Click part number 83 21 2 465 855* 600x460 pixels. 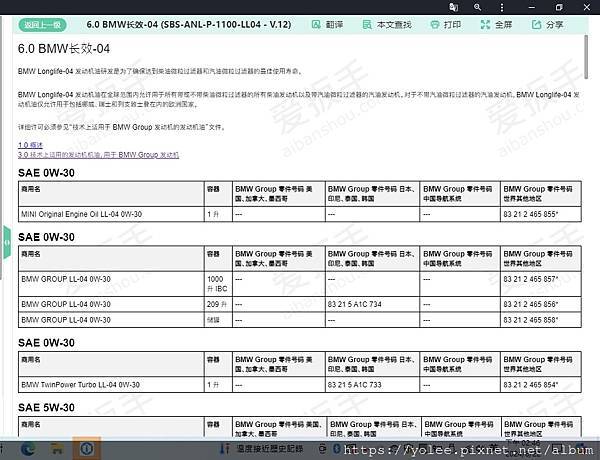(531, 214)
